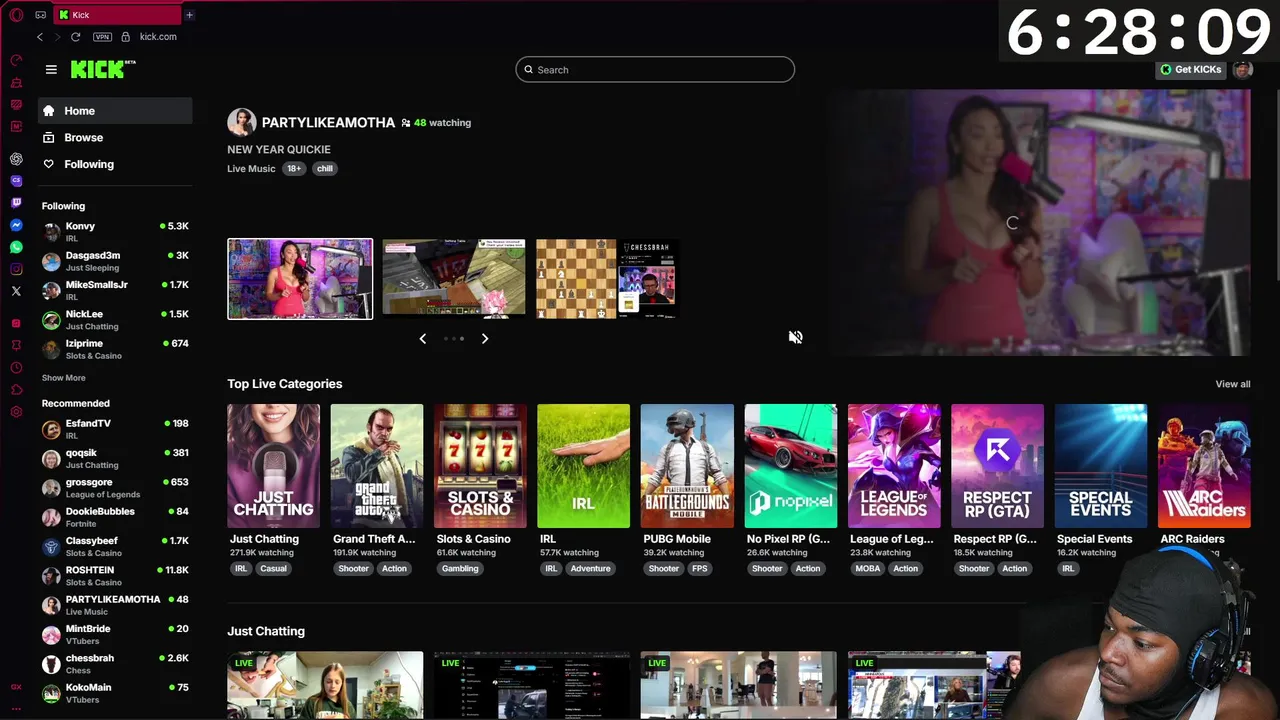Open MikeSmallsJr in Following list
This screenshot has width=1280, height=720.
(115, 290)
